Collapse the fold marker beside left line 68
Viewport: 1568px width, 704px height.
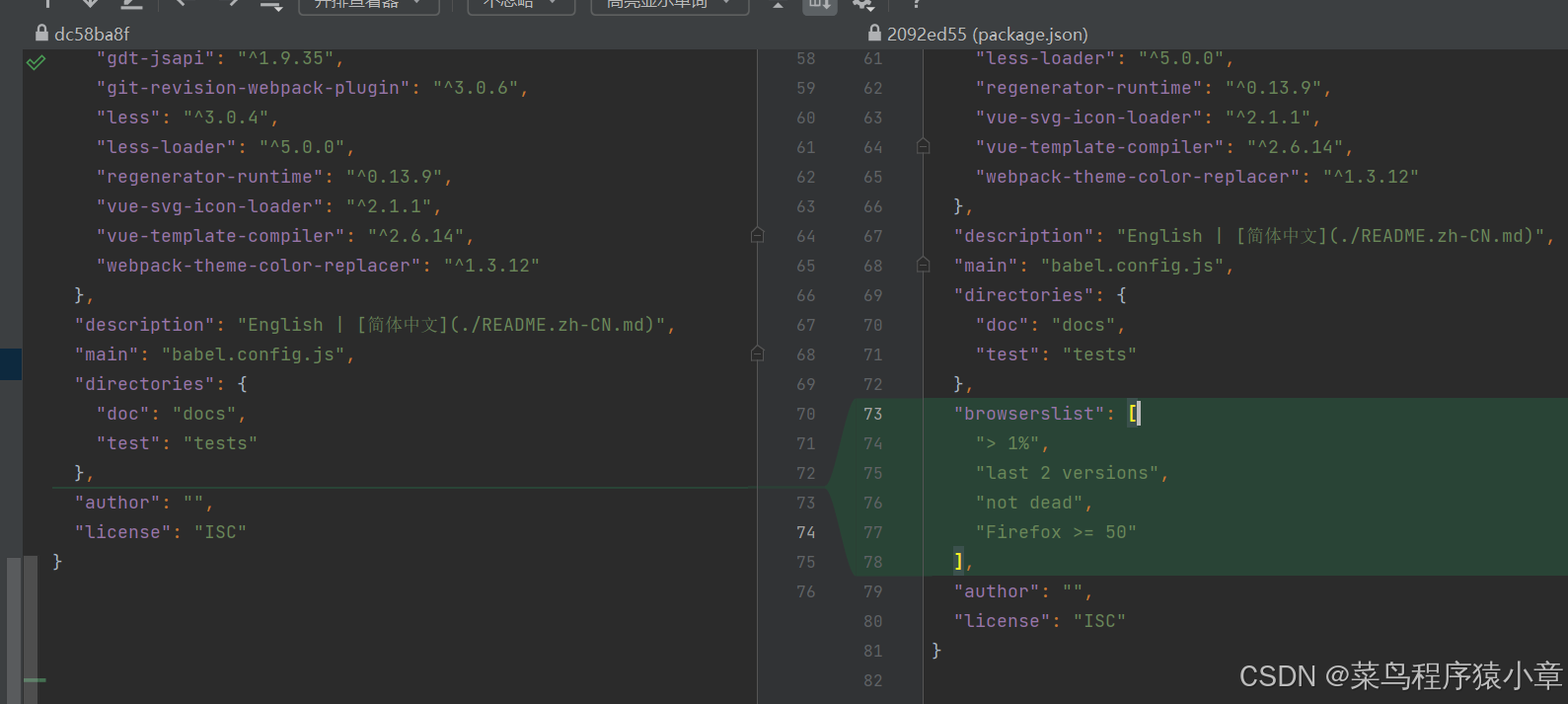pyautogui.click(x=757, y=353)
